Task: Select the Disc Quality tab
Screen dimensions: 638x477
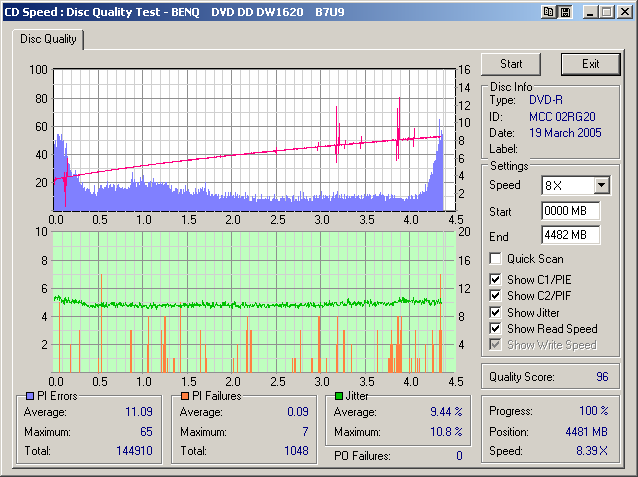Action: click(x=48, y=39)
